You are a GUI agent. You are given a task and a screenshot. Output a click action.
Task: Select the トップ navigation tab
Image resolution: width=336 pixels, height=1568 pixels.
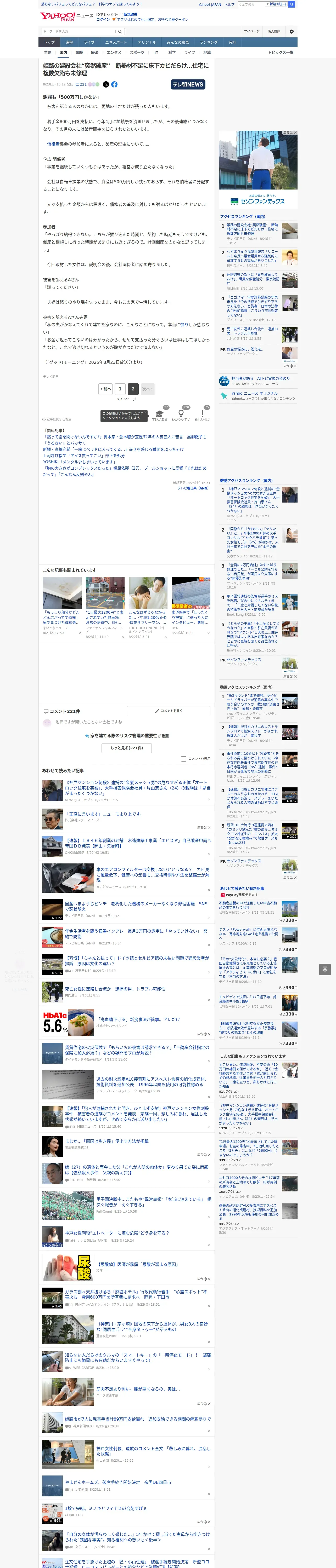click(x=49, y=43)
